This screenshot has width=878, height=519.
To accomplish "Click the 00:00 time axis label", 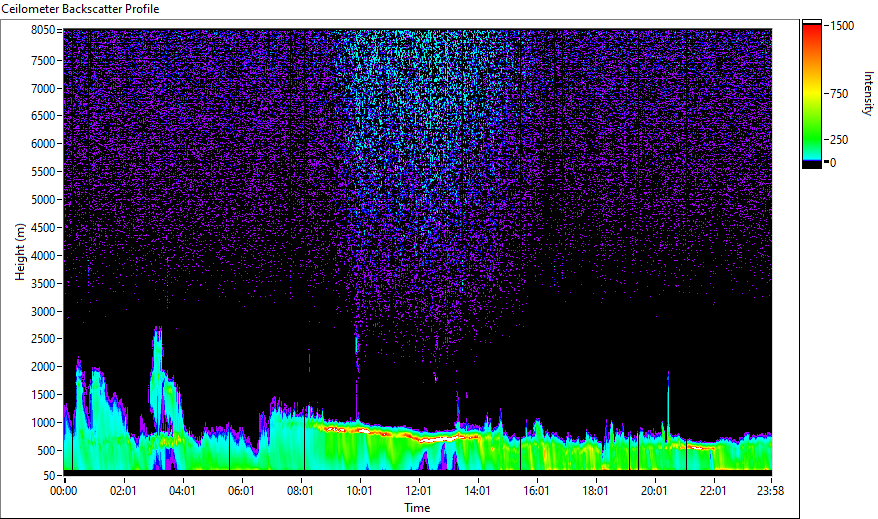I will (63, 491).
